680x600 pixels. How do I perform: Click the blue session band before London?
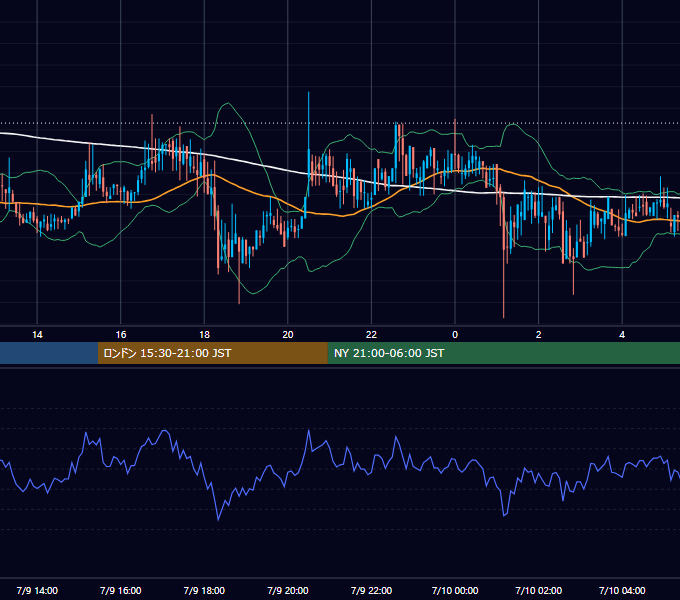49,353
